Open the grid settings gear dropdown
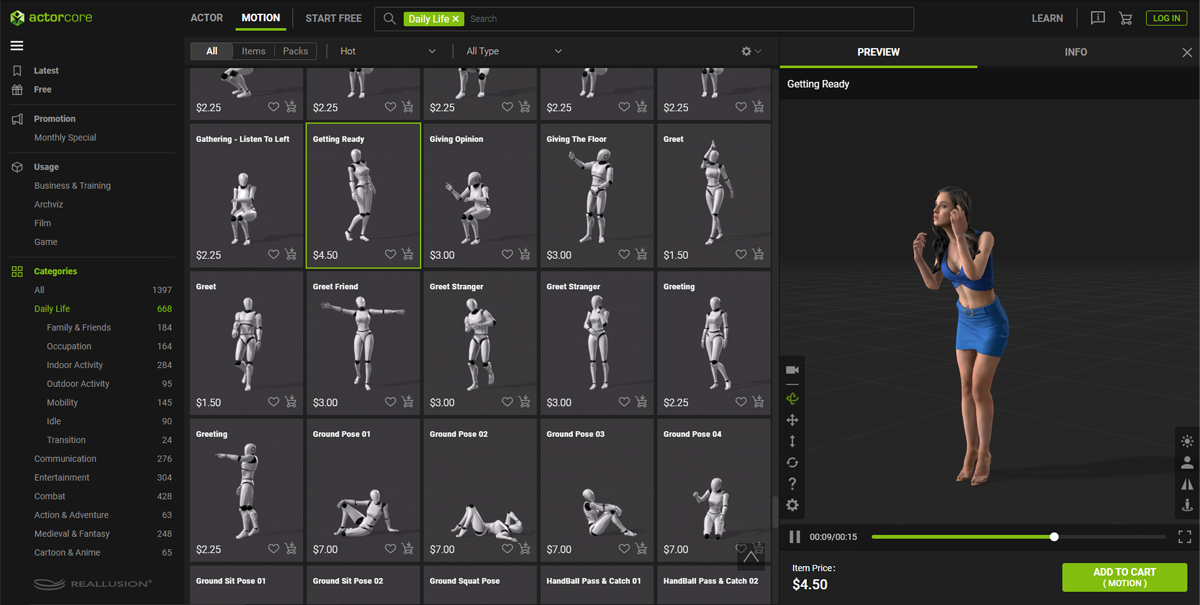The image size is (1200, 605). (751, 51)
